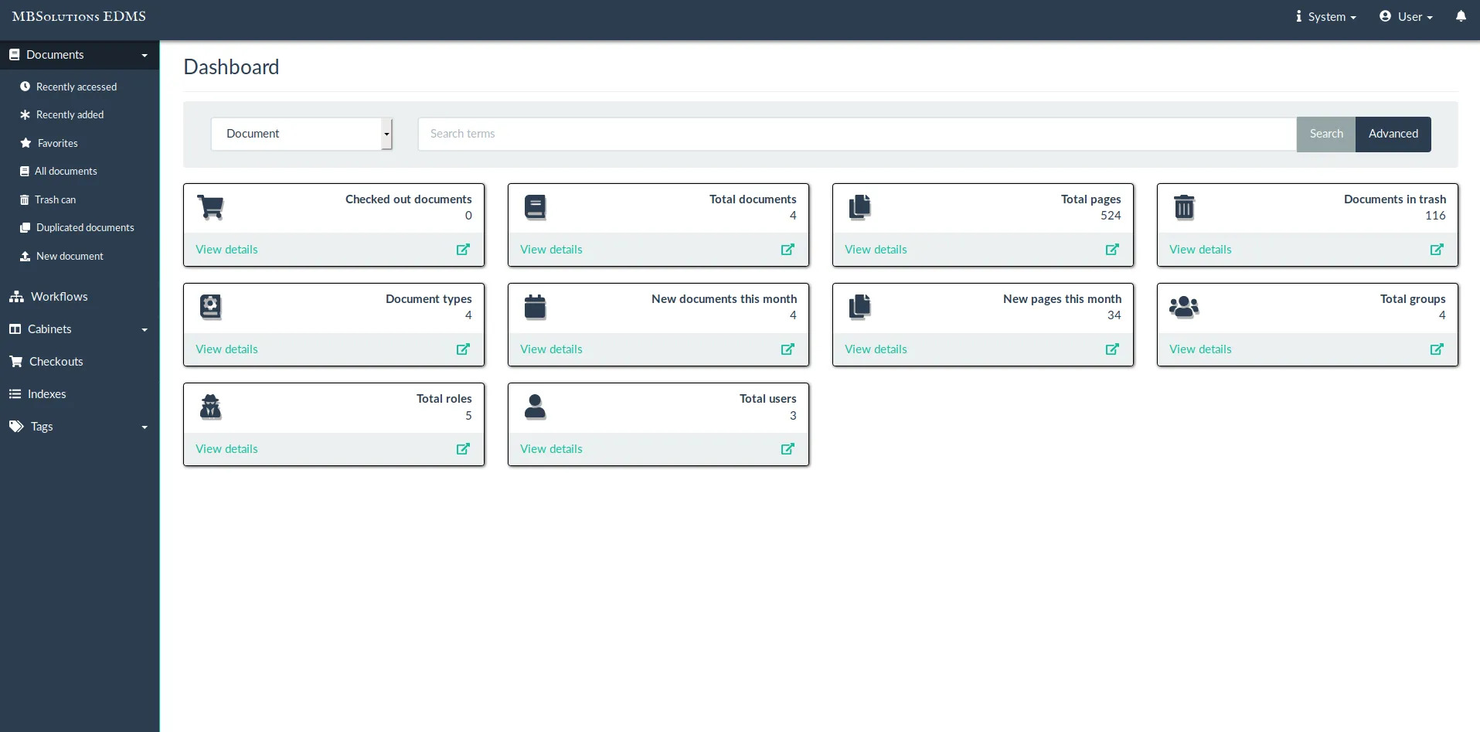
Task: Click the Search terms input field
Action: coord(855,133)
